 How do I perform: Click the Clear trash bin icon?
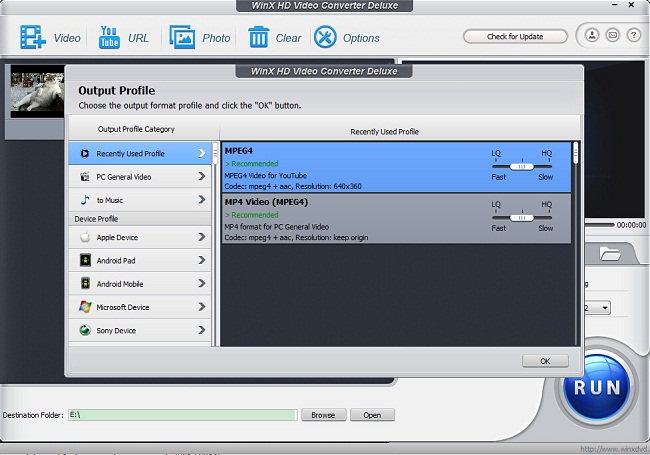coord(258,37)
